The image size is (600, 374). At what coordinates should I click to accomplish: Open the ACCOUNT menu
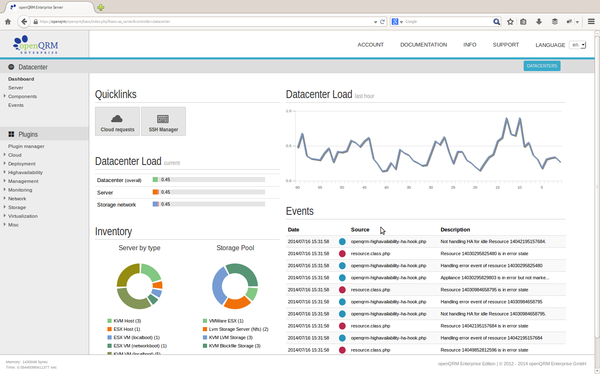click(370, 45)
